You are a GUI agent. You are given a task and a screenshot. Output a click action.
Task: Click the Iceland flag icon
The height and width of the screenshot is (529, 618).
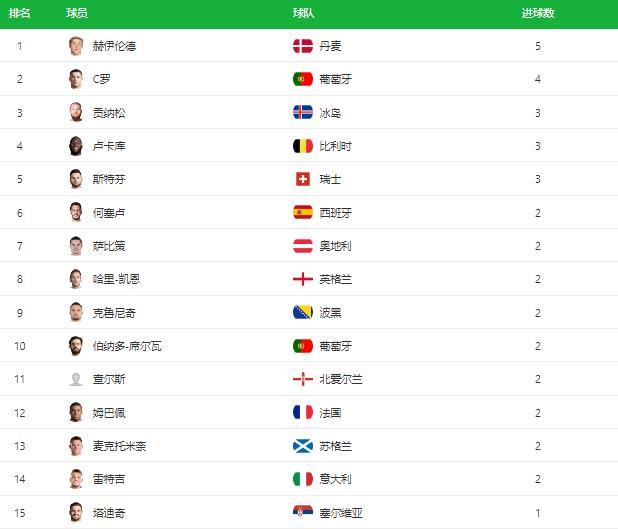click(x=303, y=112)
